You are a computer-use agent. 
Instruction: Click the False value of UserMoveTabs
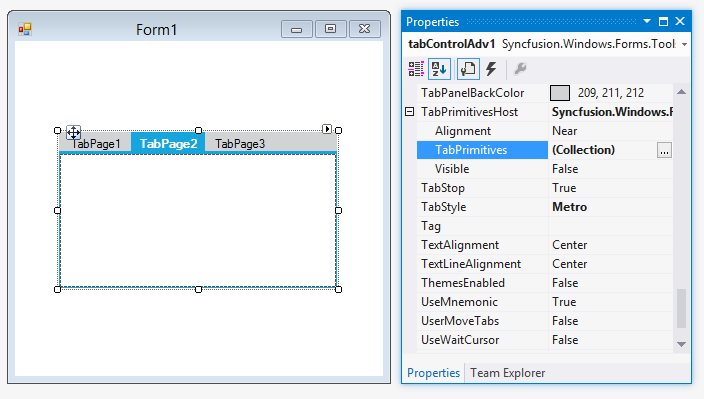(x=565, y=321)
